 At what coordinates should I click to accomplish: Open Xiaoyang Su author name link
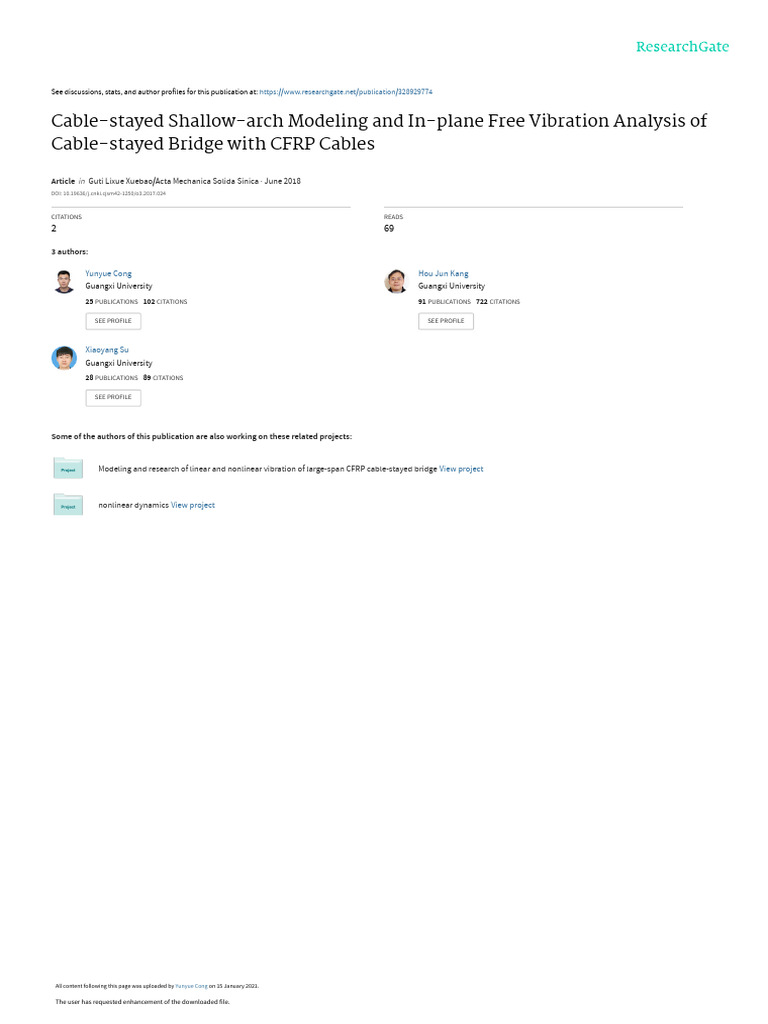click(107, 350)
